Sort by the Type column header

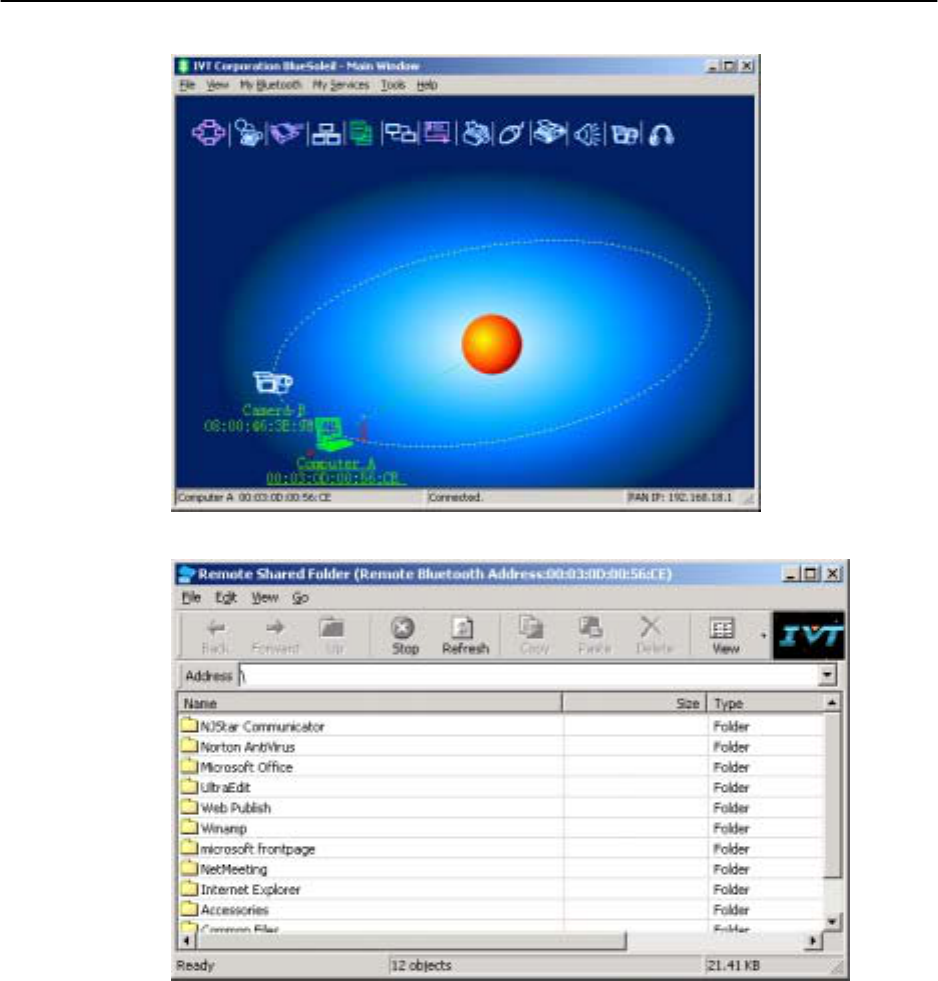[x=766, y=703]
